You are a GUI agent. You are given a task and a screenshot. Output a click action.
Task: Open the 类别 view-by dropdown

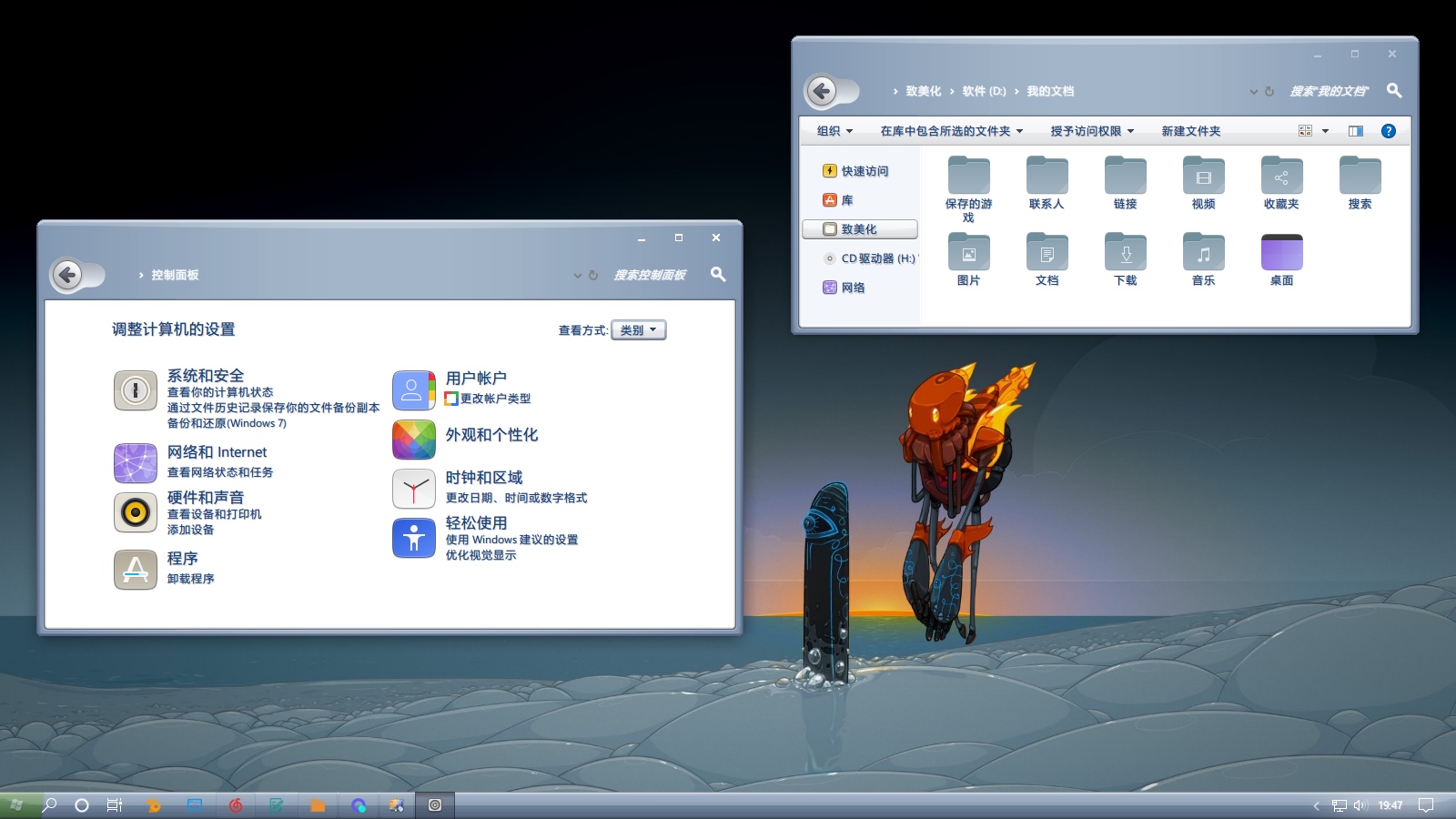tap(639, 330)
